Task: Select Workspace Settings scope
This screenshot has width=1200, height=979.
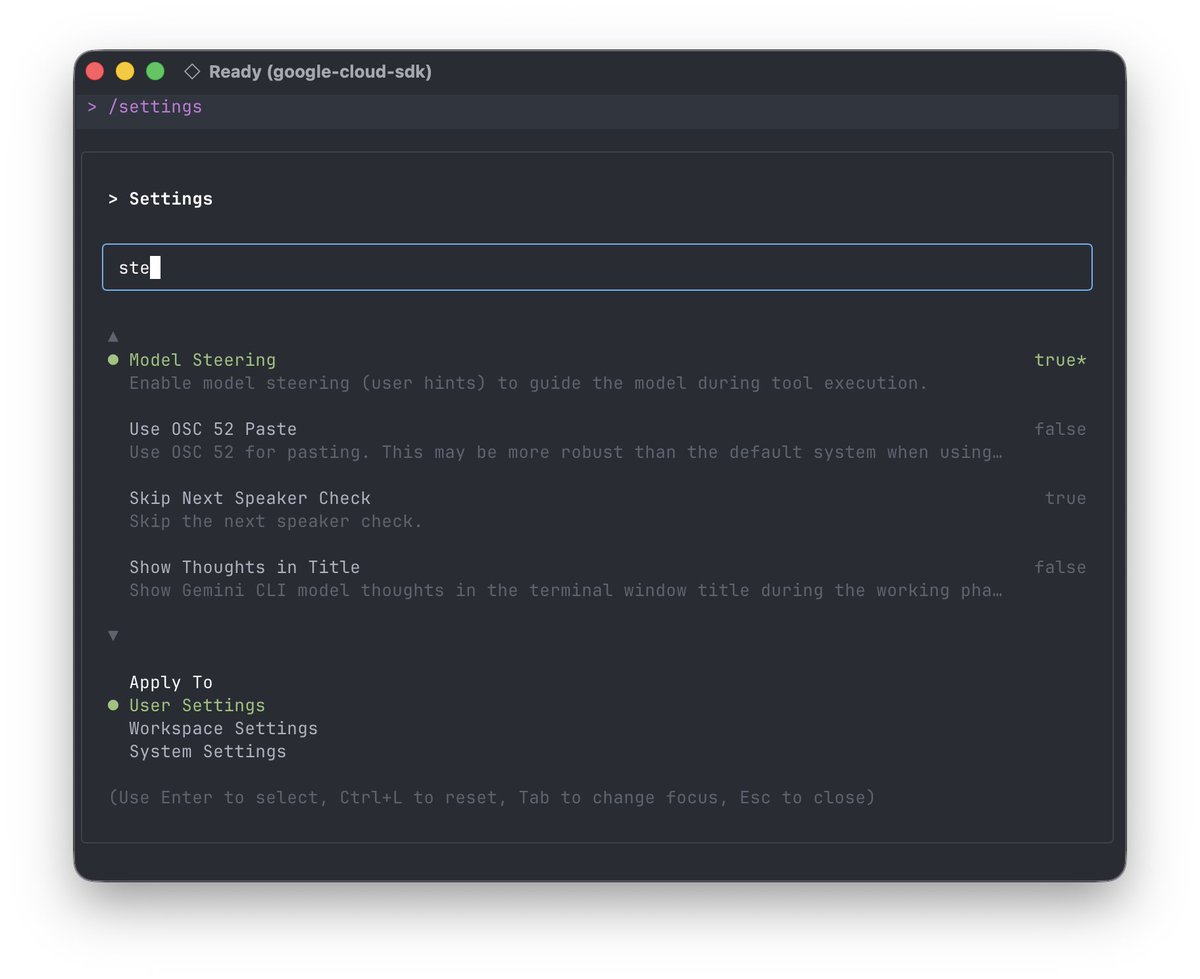Action: pyautogui.click(x=223, y=728)
